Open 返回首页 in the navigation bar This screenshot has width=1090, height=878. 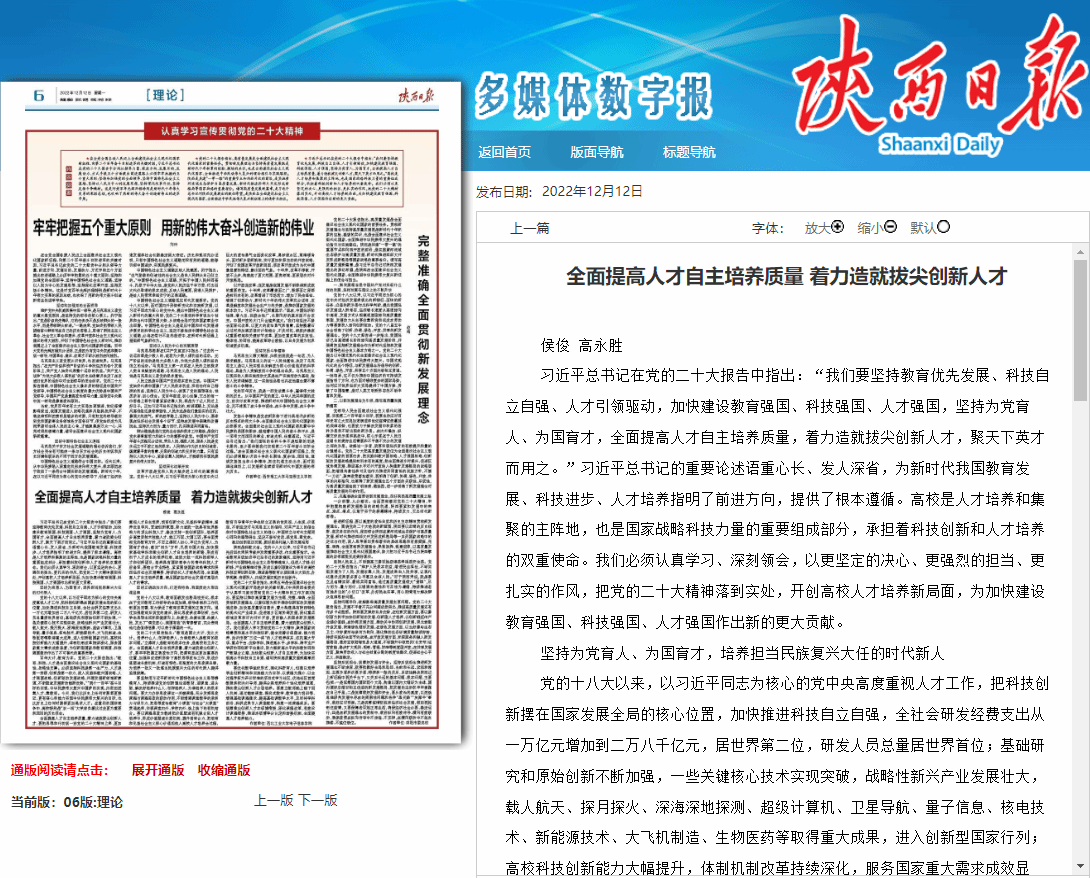(504, 152)
